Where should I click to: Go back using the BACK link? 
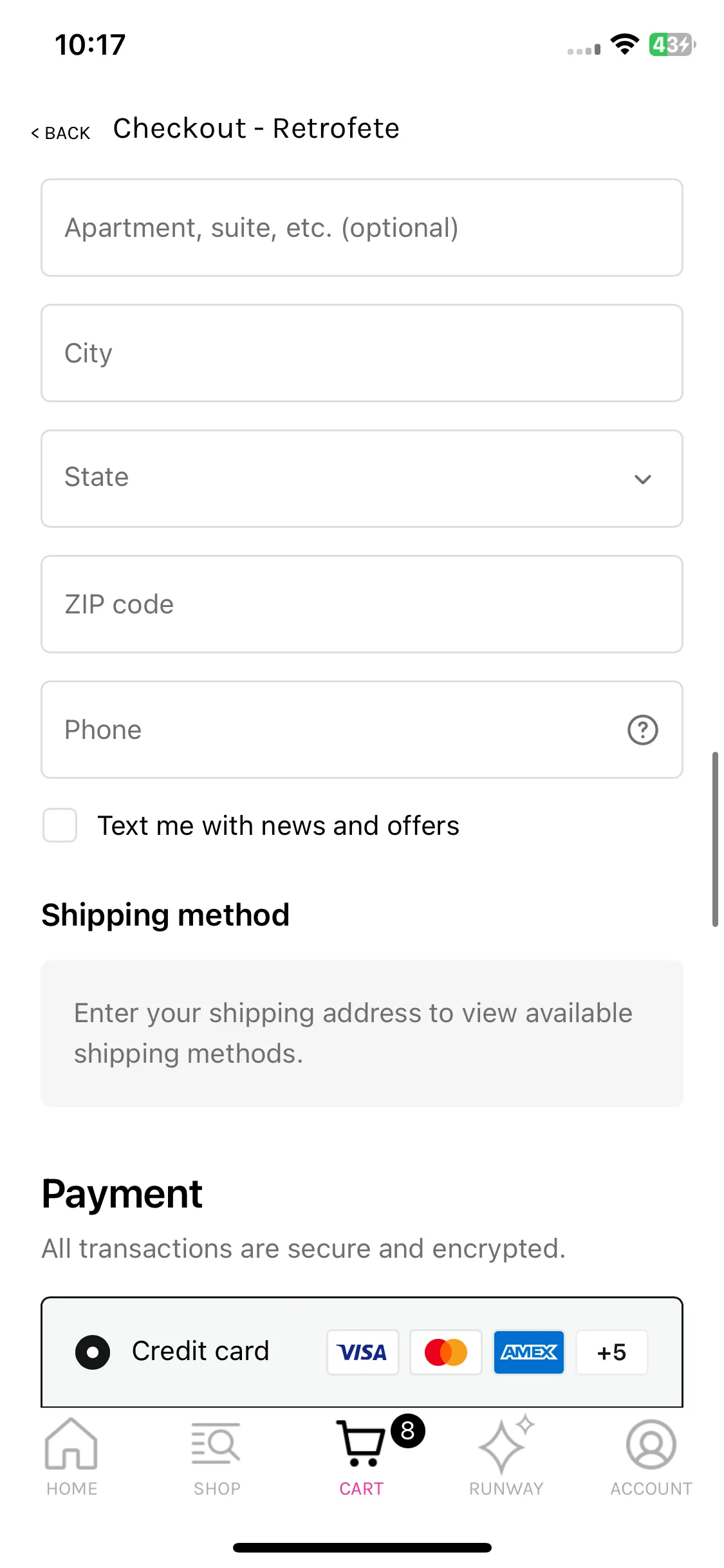pos(60,133)
